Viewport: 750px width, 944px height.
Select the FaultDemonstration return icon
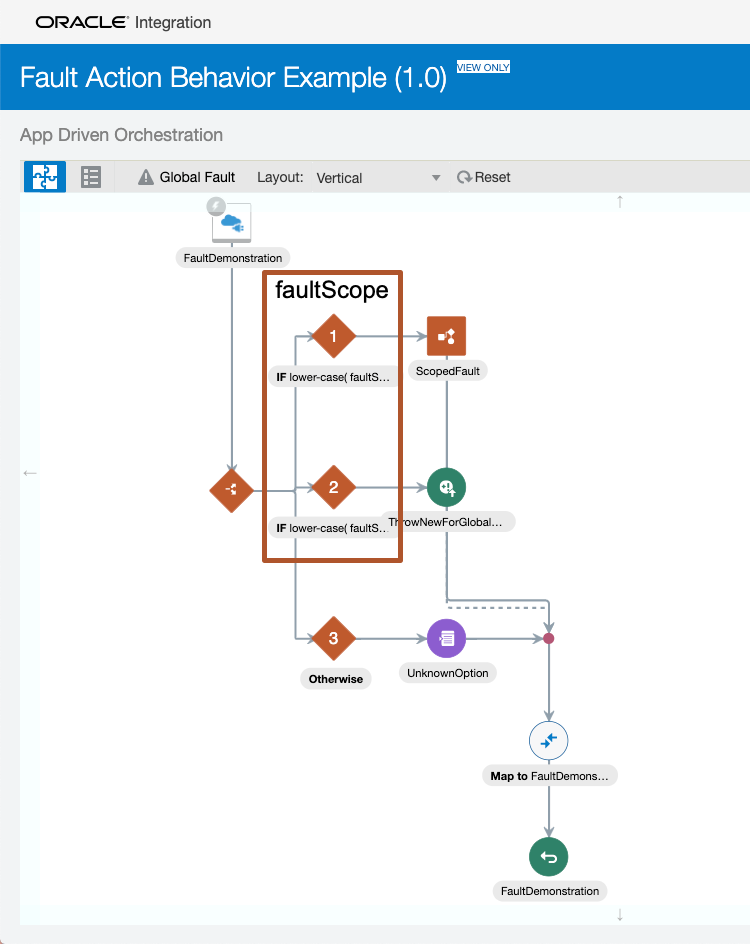(x=548, y=857)
